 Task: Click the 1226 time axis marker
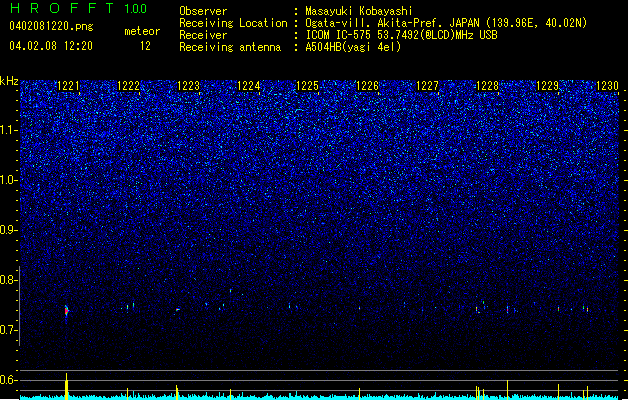pos(367,86)
